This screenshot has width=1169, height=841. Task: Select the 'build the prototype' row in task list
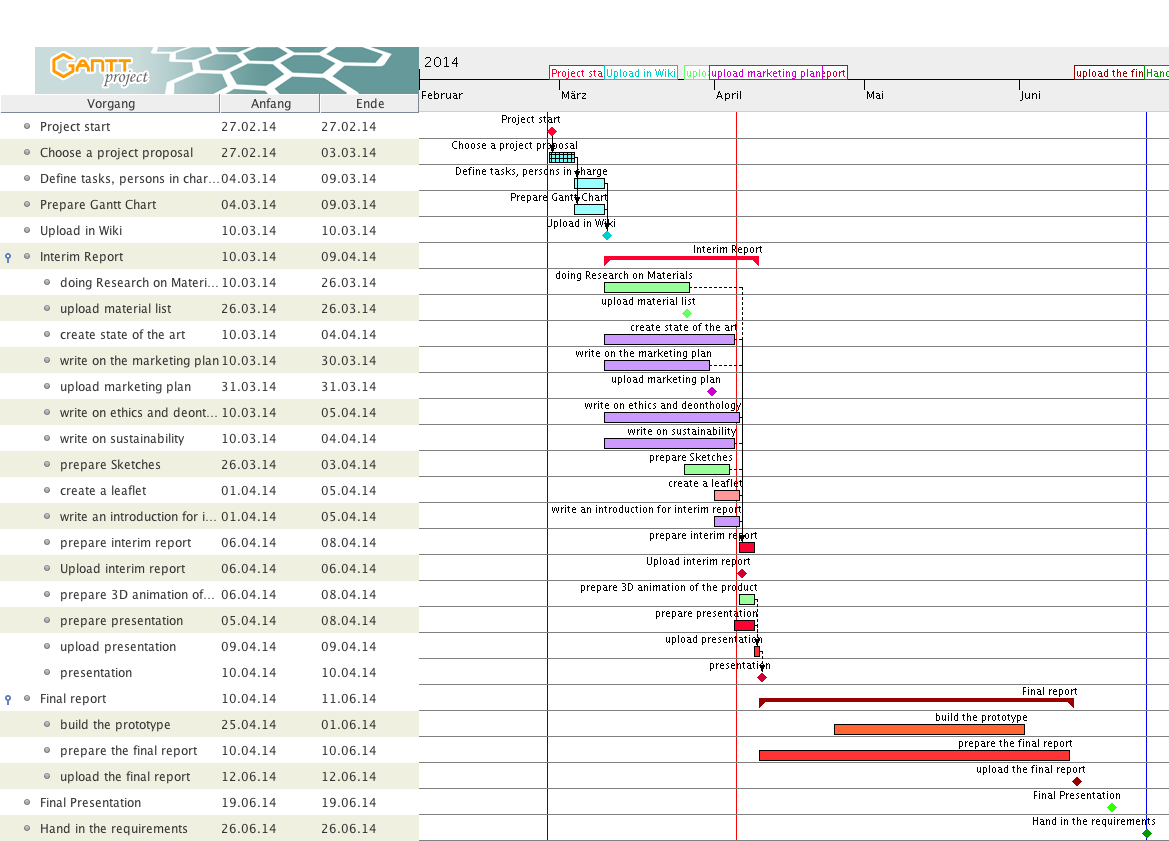pyautogui.click(x=115, y=725)
